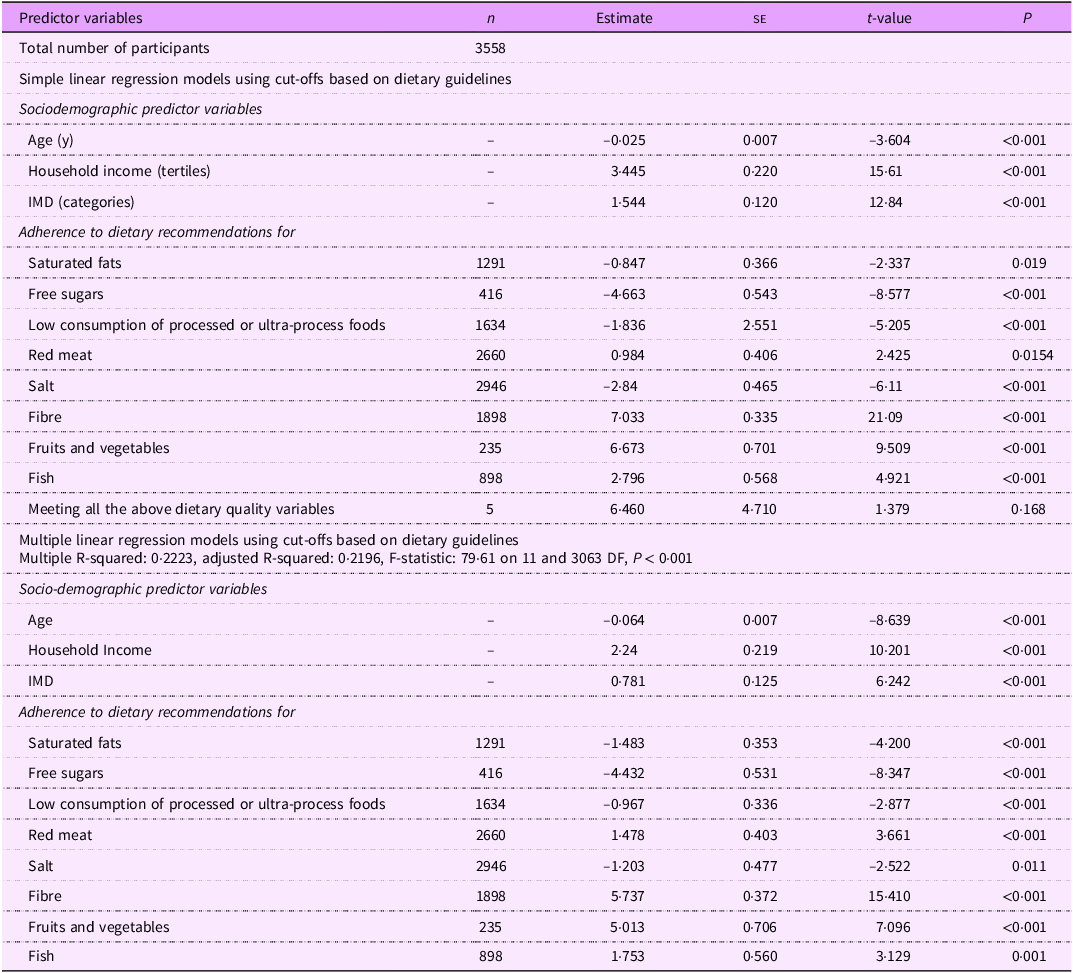This screenshot has width=1073, height=973.
Task: Click the estimate −4·432
Action: 624,773
